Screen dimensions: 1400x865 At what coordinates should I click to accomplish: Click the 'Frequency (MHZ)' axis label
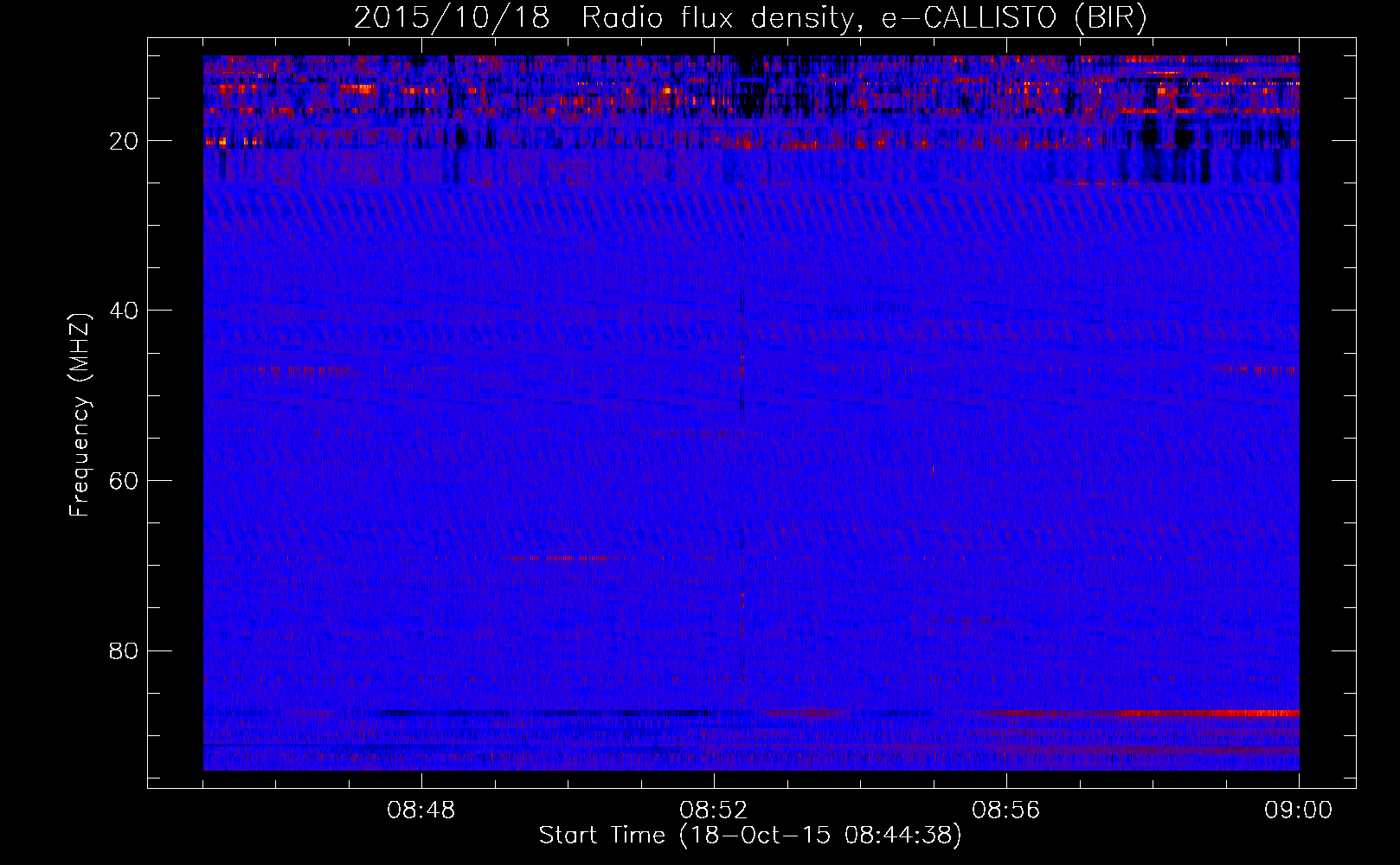tap(79, 415)
